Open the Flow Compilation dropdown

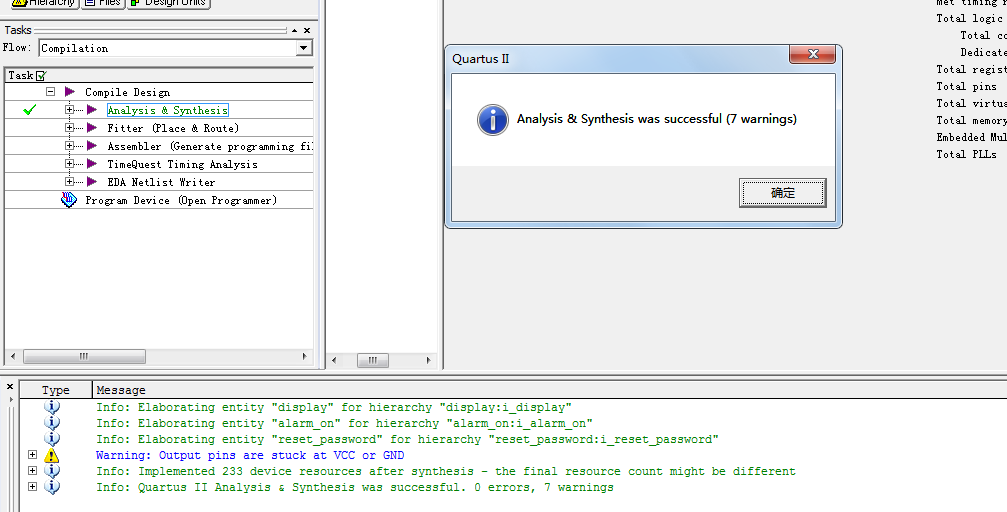coord(304,48)
